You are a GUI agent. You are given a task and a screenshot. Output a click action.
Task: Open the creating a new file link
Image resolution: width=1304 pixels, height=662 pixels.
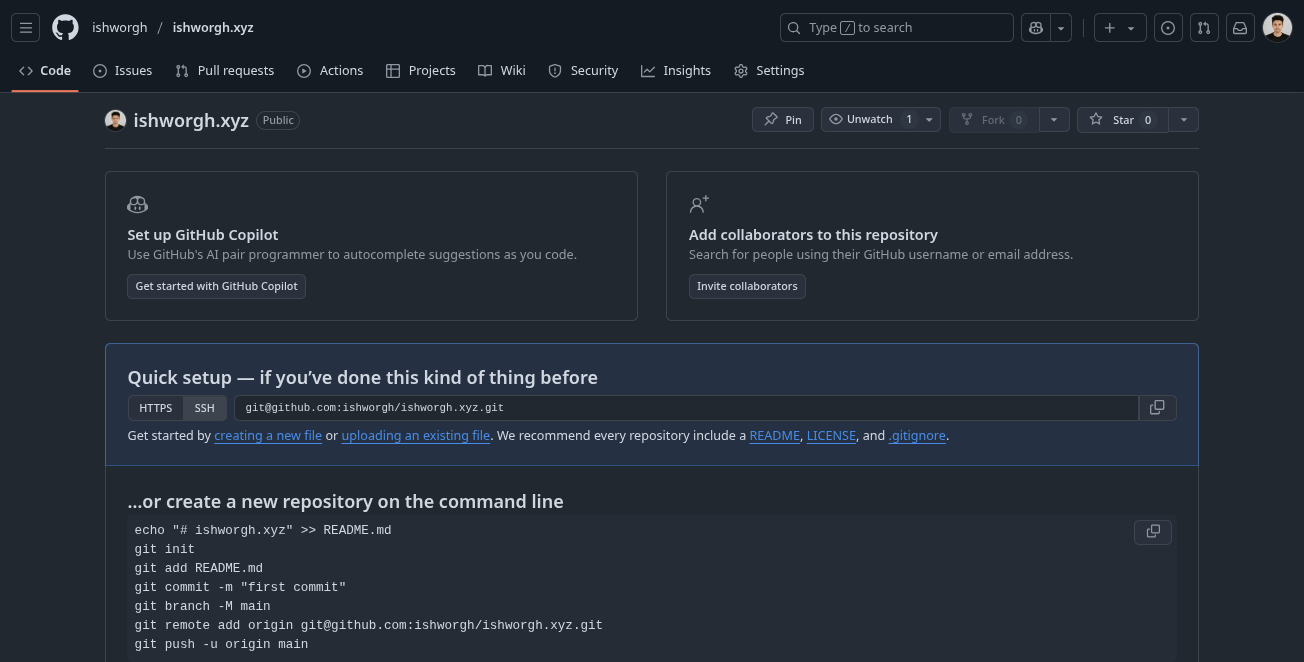pos(268,435)
